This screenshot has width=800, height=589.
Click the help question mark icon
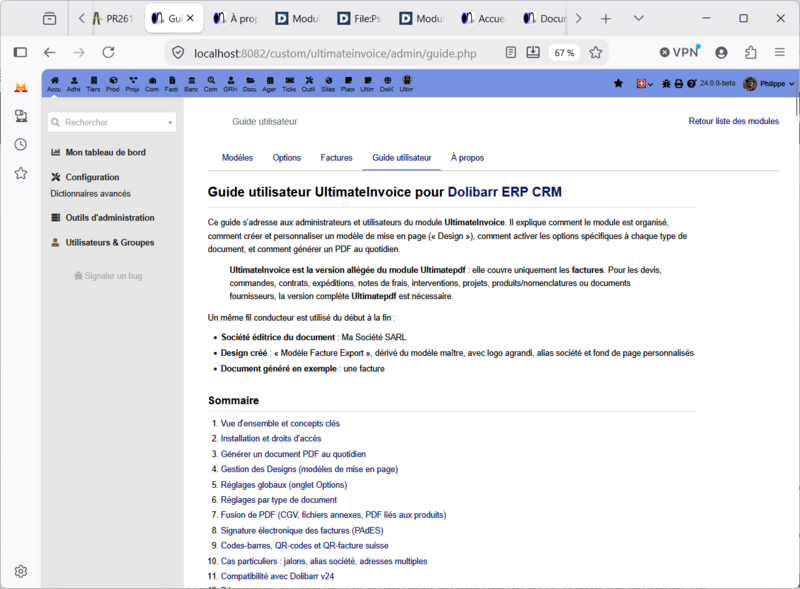[691, 83]
